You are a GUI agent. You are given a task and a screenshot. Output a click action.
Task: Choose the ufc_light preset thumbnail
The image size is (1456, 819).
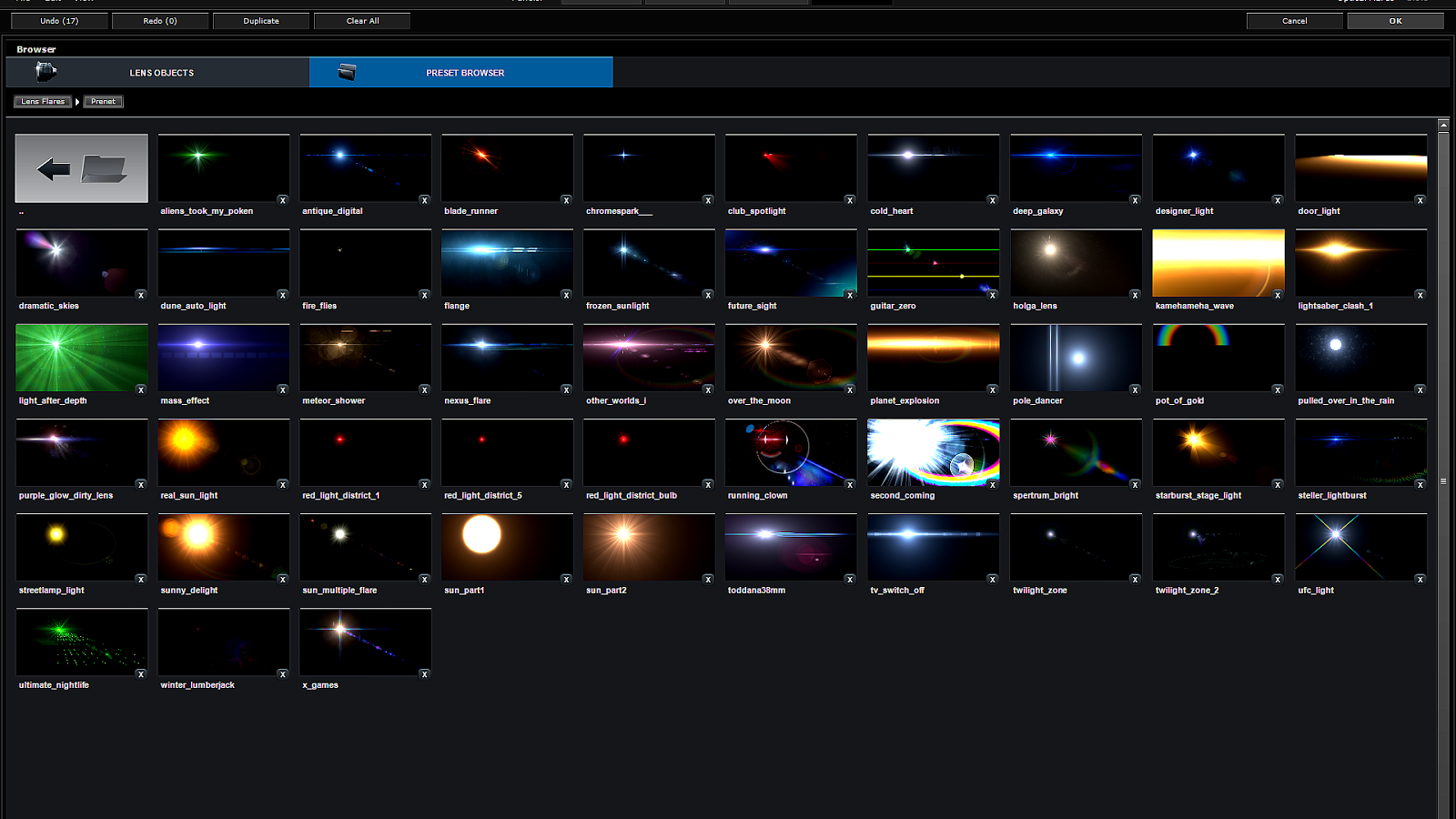pyautogui.click(x=1361, y=547)
